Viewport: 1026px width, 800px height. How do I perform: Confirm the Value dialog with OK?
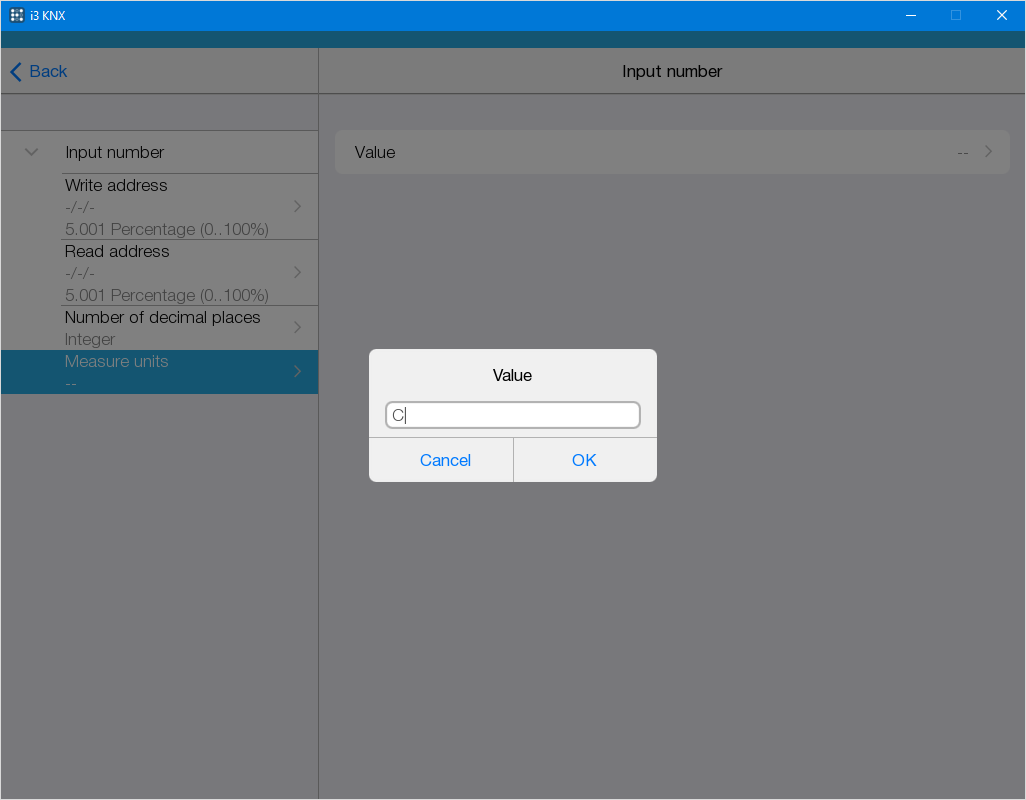coord(584,460)
